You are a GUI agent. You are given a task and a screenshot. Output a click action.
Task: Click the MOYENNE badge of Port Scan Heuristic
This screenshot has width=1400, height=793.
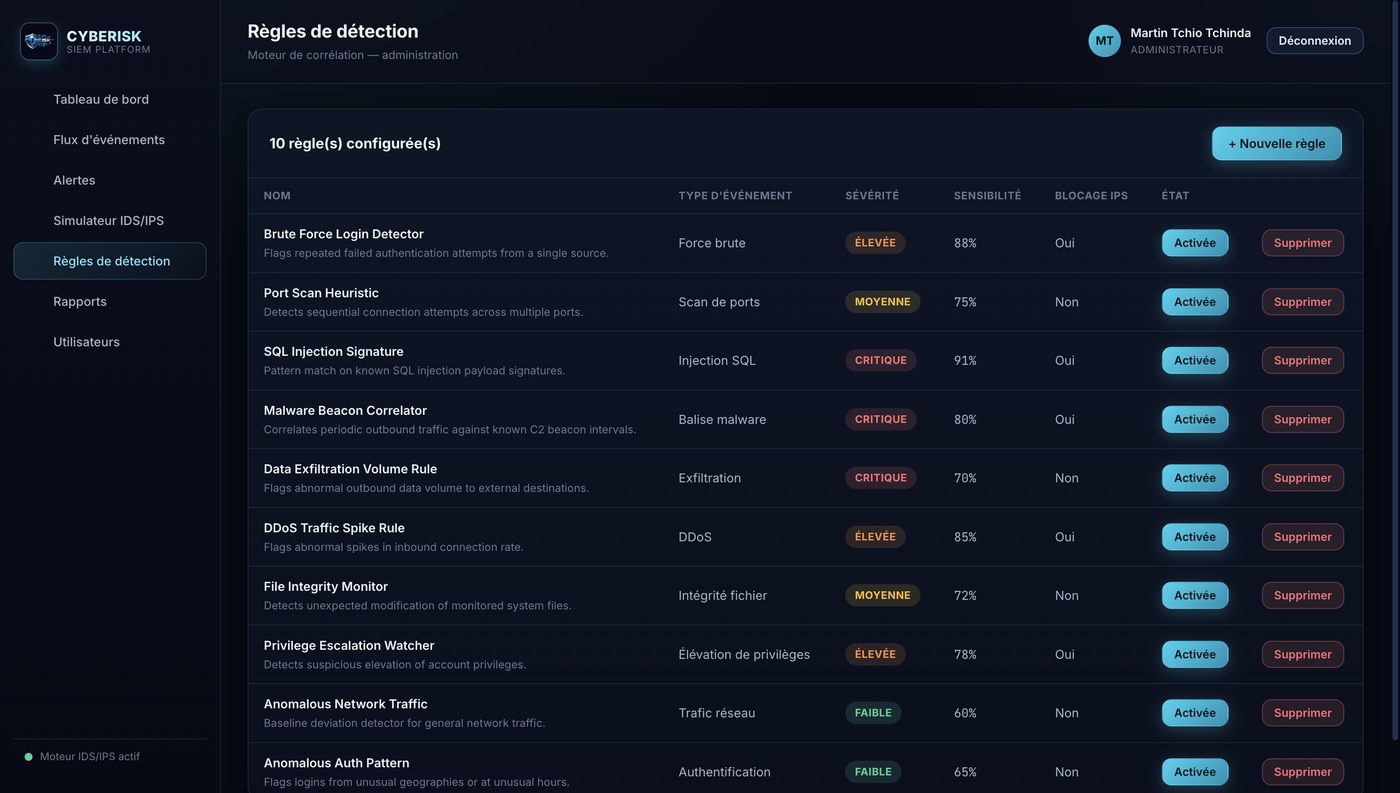coord(883,302)
